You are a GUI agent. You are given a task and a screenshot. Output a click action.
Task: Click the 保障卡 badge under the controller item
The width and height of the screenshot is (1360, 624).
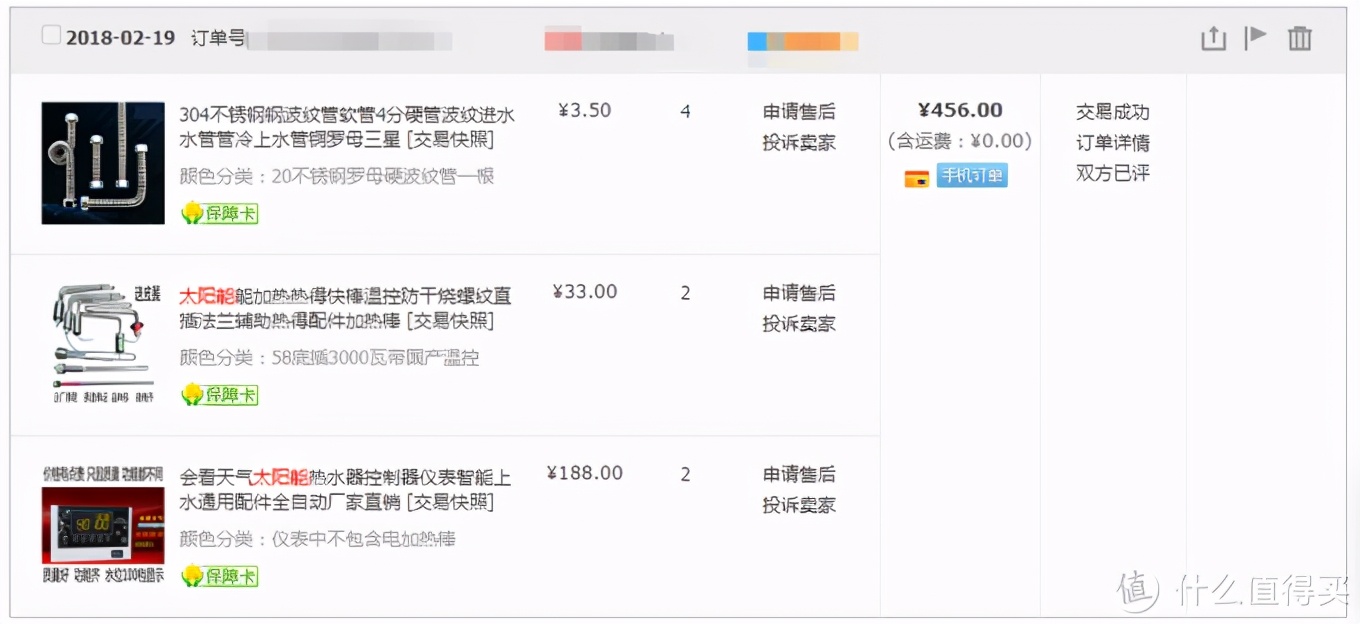(x=220, y=576)
